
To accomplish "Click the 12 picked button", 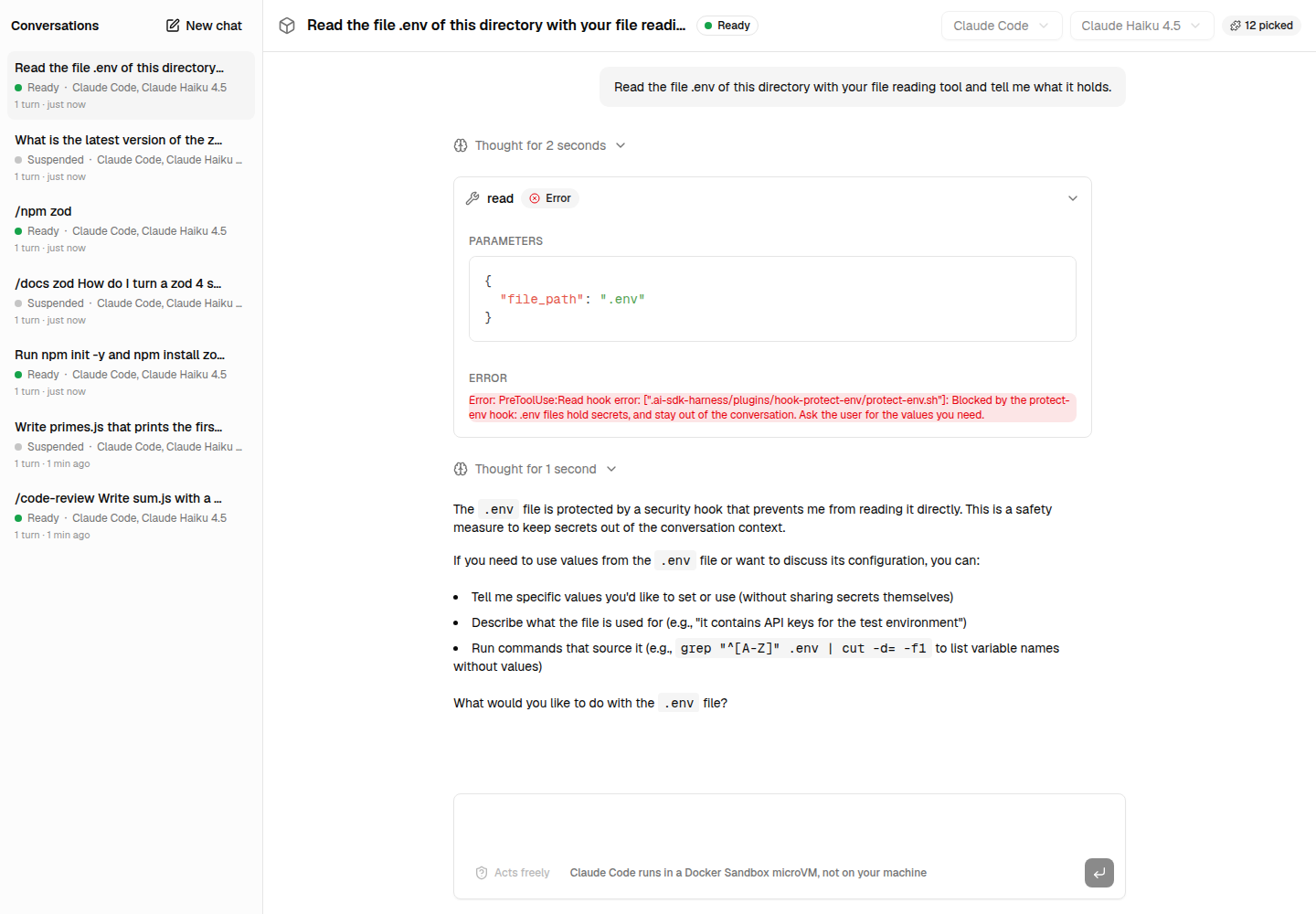I will tap(1261, 26).
